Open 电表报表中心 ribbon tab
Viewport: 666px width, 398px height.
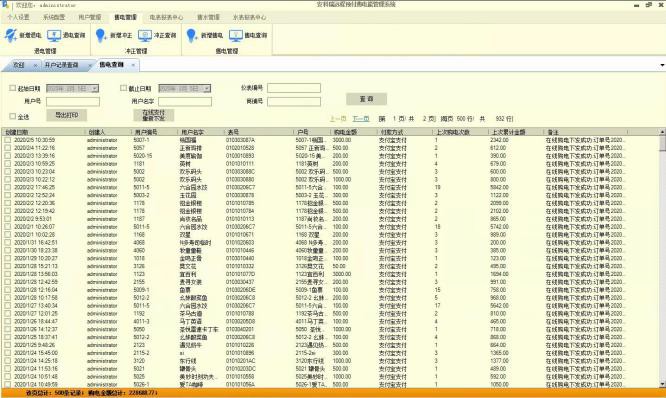[166, 17]
